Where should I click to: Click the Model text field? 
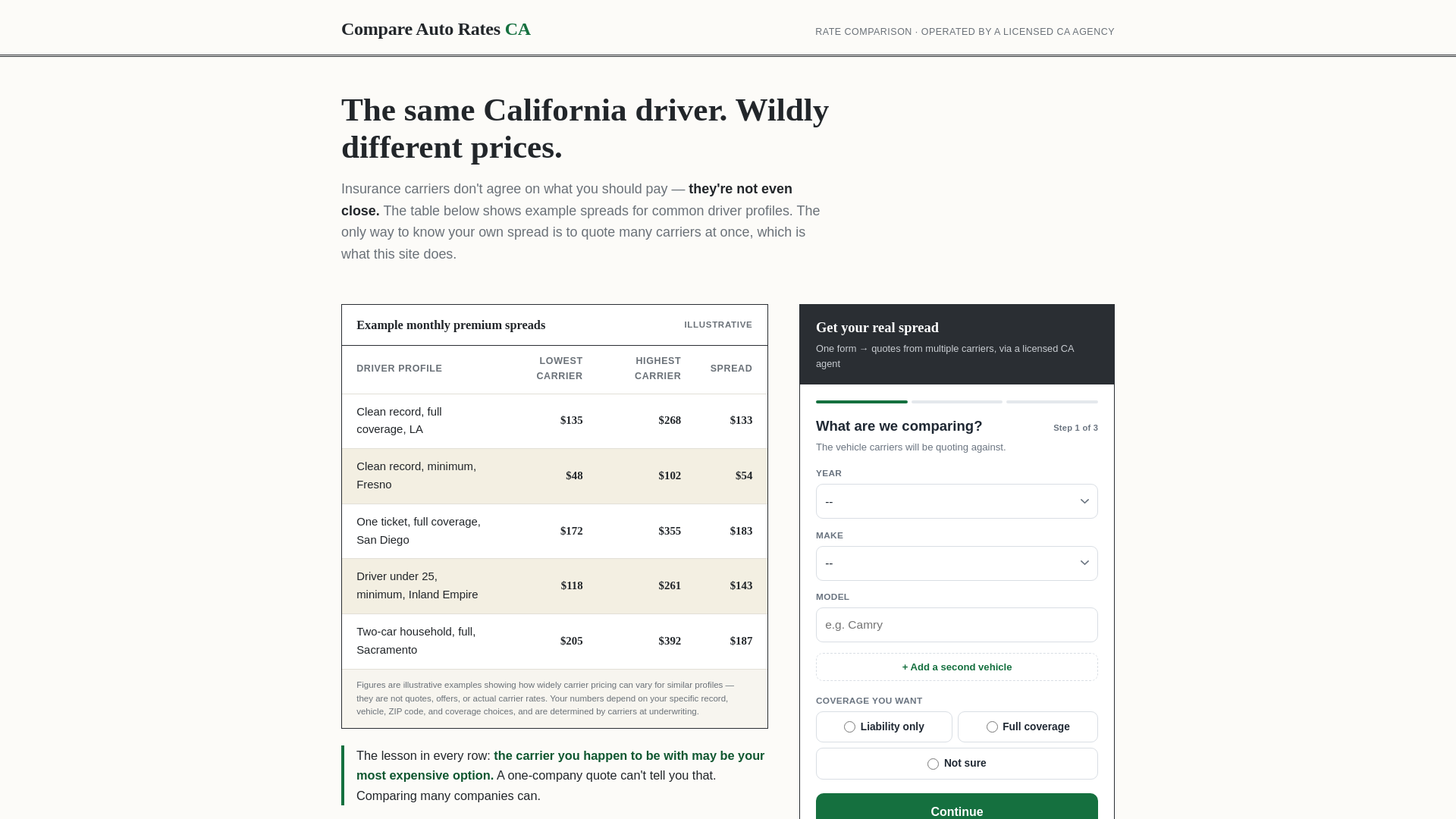point(956,625)
